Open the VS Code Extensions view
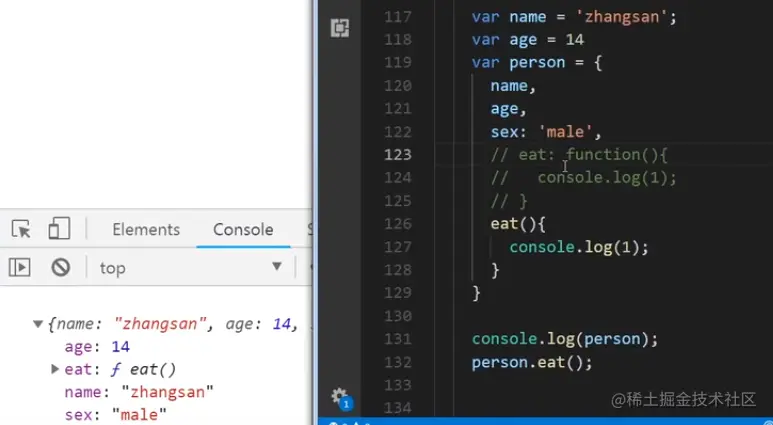This screenshot has width=773, height=425. (x=340, y=28)
